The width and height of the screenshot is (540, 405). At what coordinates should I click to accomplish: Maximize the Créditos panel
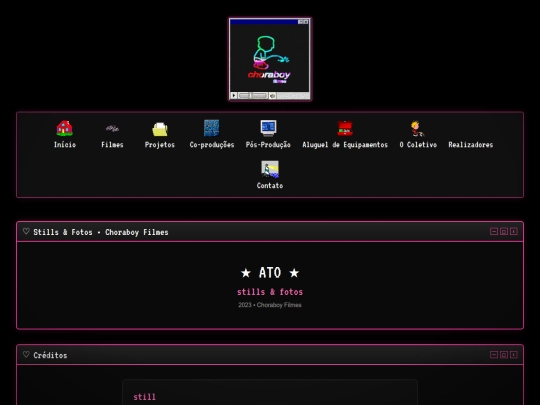[504, 354]
